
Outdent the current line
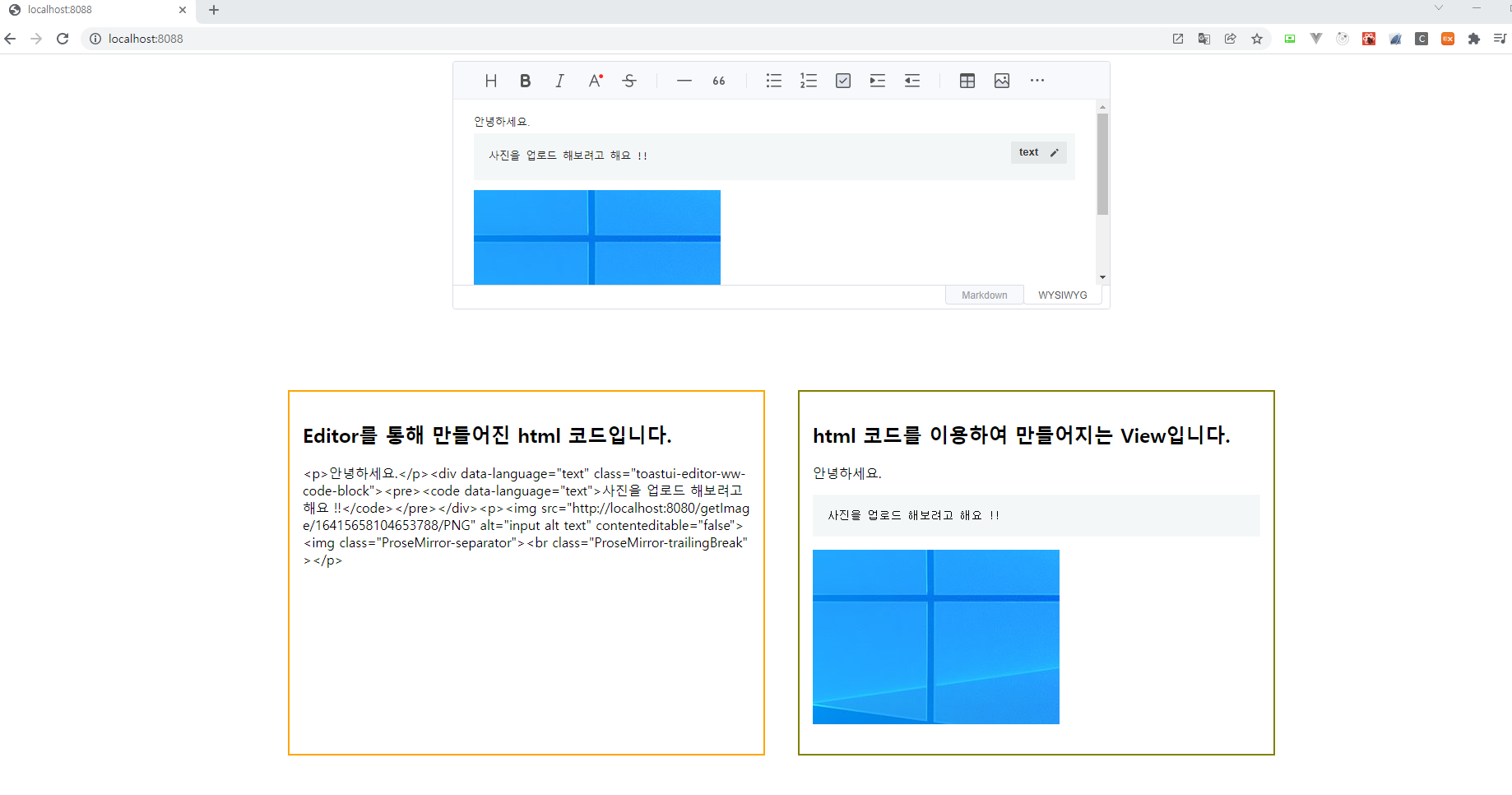pos(912,81)
